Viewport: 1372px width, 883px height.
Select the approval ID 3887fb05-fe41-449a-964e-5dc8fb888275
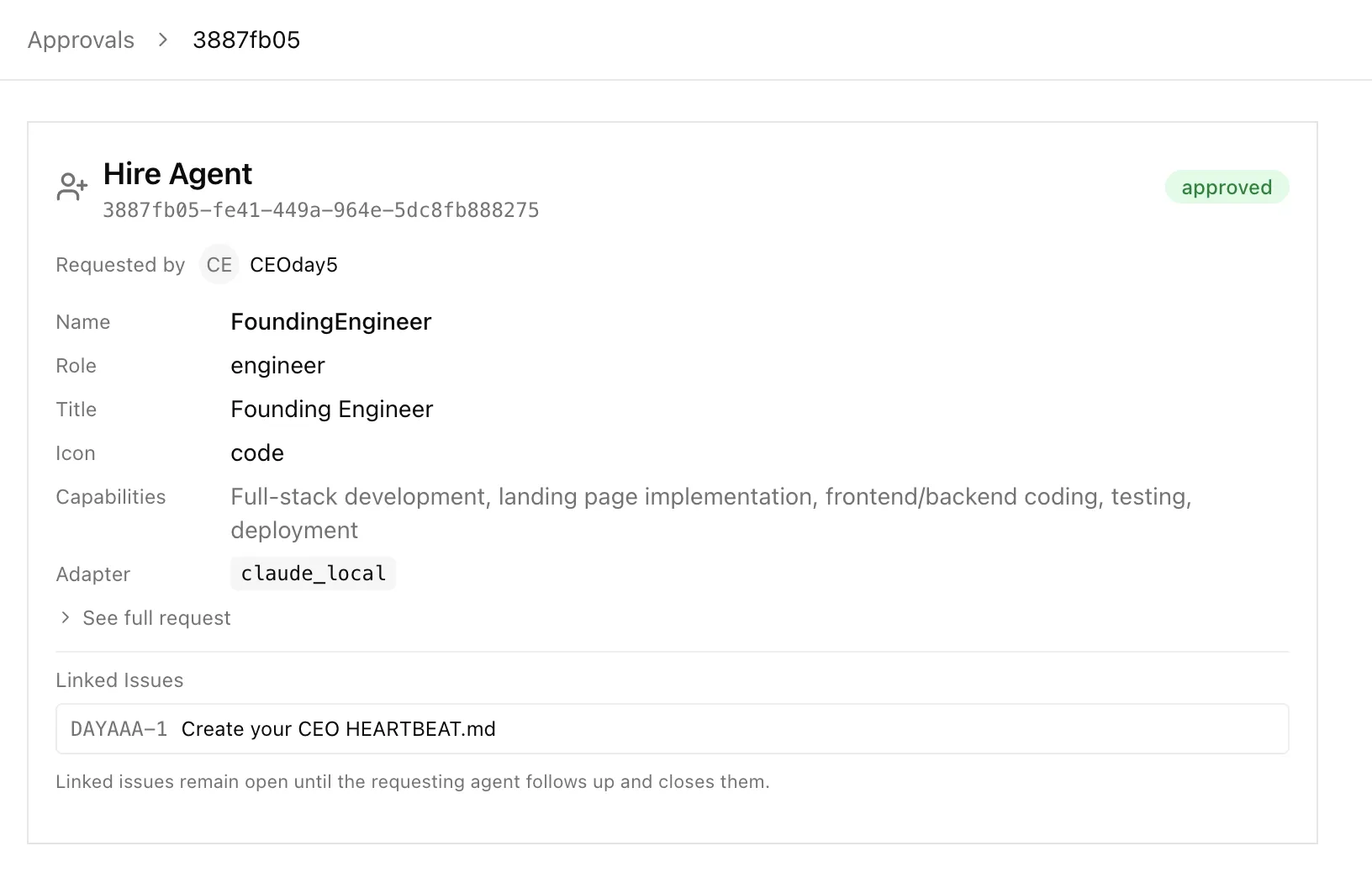click(321, 210)
